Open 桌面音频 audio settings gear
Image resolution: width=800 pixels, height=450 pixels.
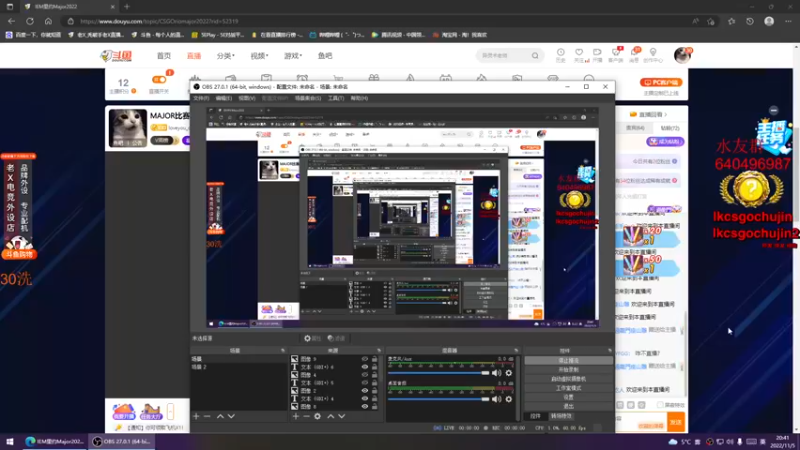pos(509,399)
